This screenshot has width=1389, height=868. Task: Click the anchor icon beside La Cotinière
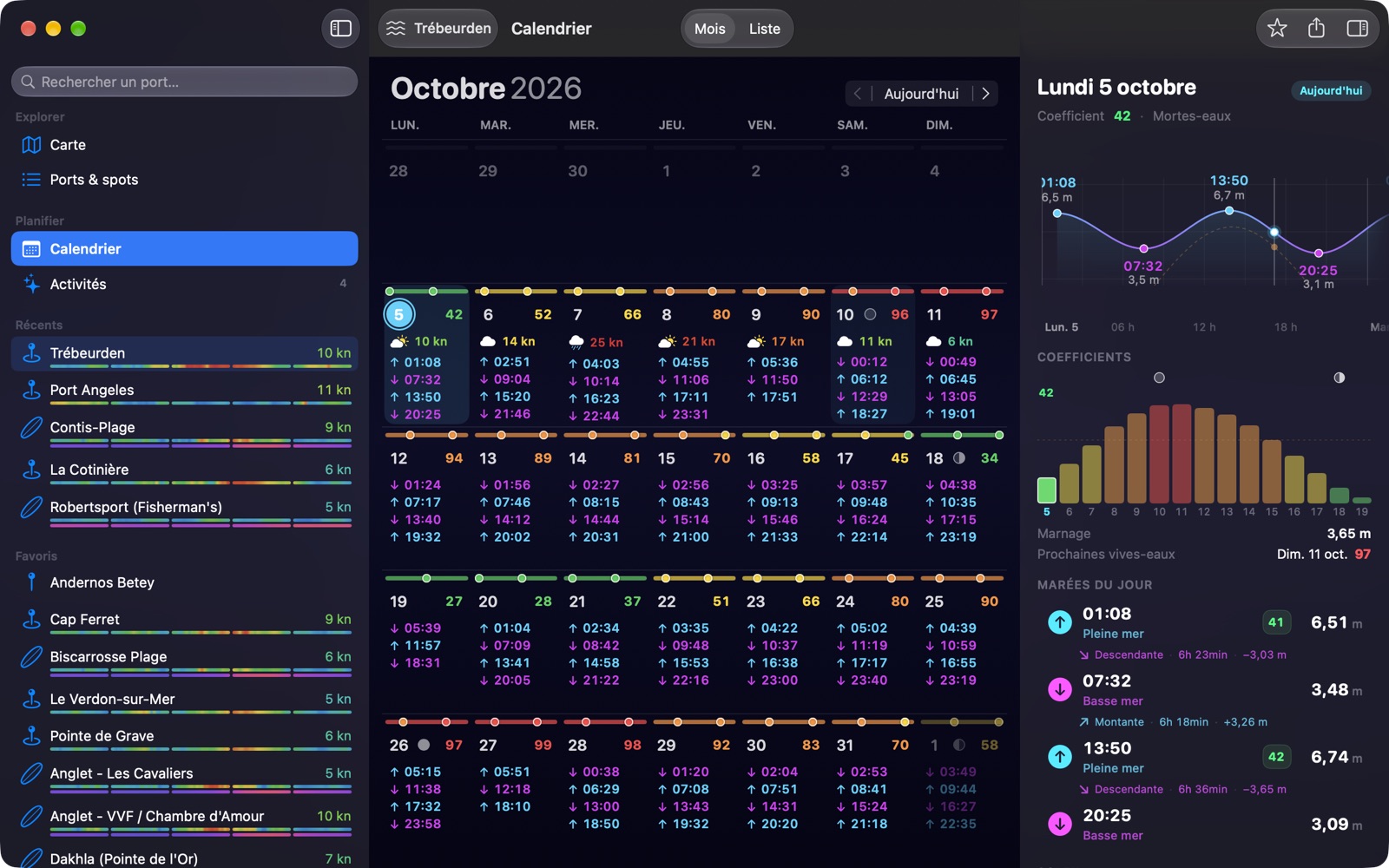31,470
